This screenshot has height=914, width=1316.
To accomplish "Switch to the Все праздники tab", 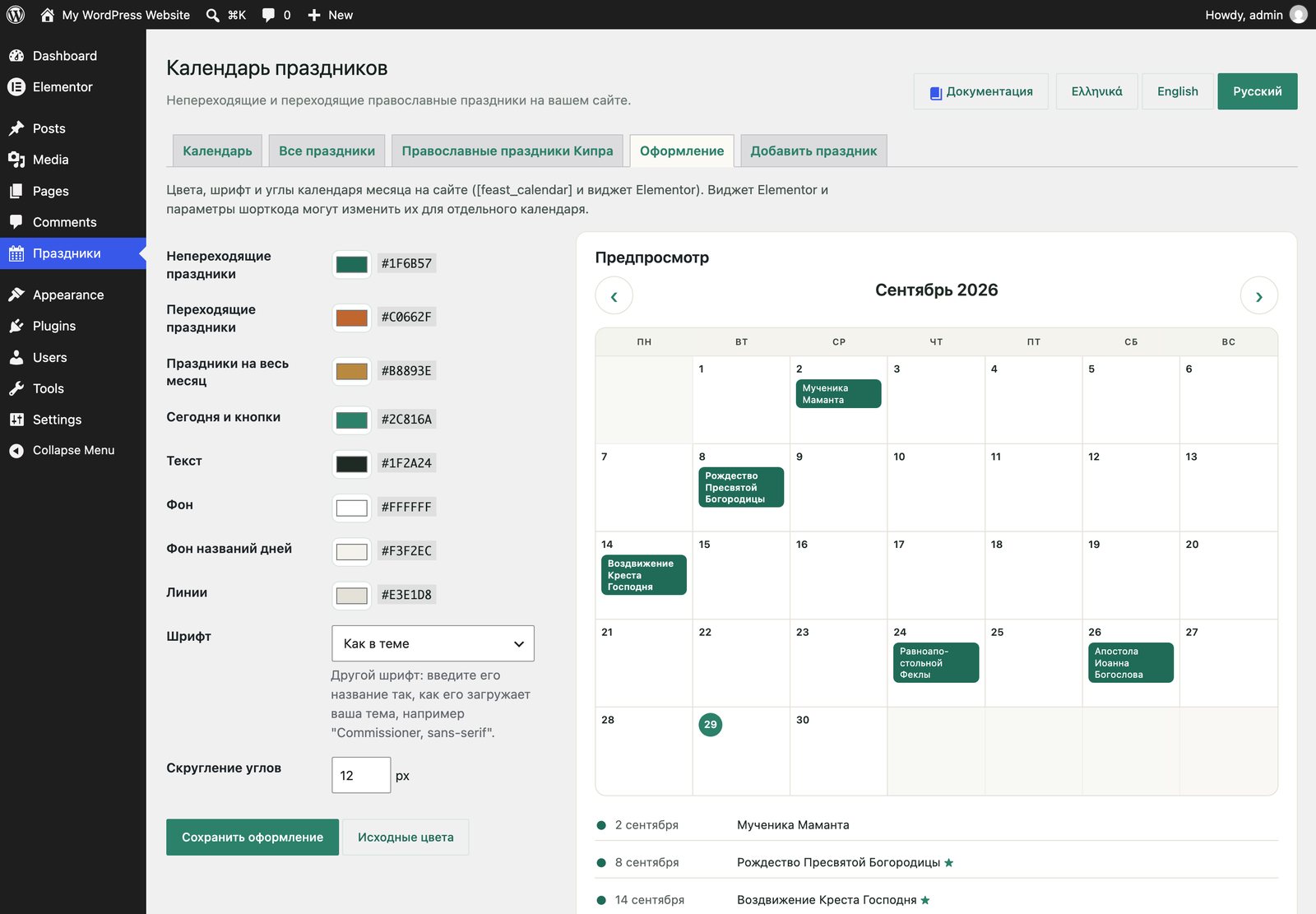I will (x=327, y=151).
